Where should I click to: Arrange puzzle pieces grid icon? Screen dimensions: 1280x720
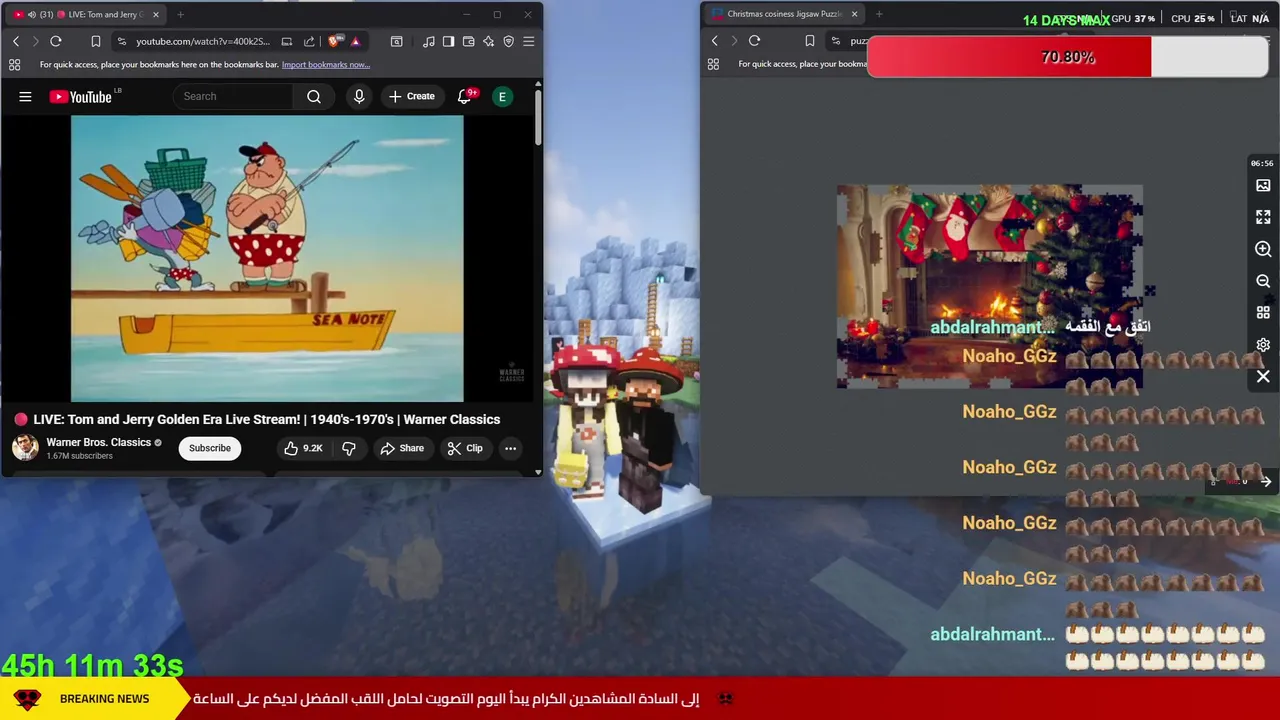coord(1263,313)
